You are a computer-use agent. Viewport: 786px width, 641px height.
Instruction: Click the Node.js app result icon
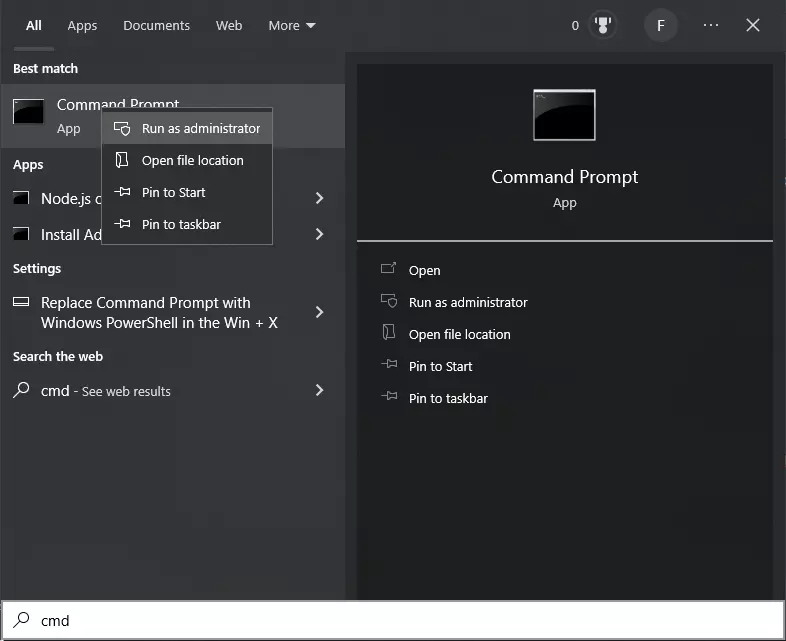(21, 198)
